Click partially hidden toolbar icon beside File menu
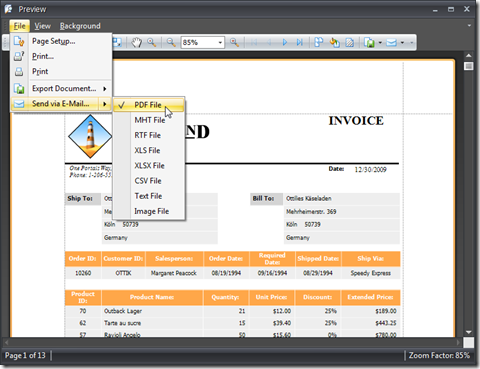480x369 pixels. click(117, 42)
